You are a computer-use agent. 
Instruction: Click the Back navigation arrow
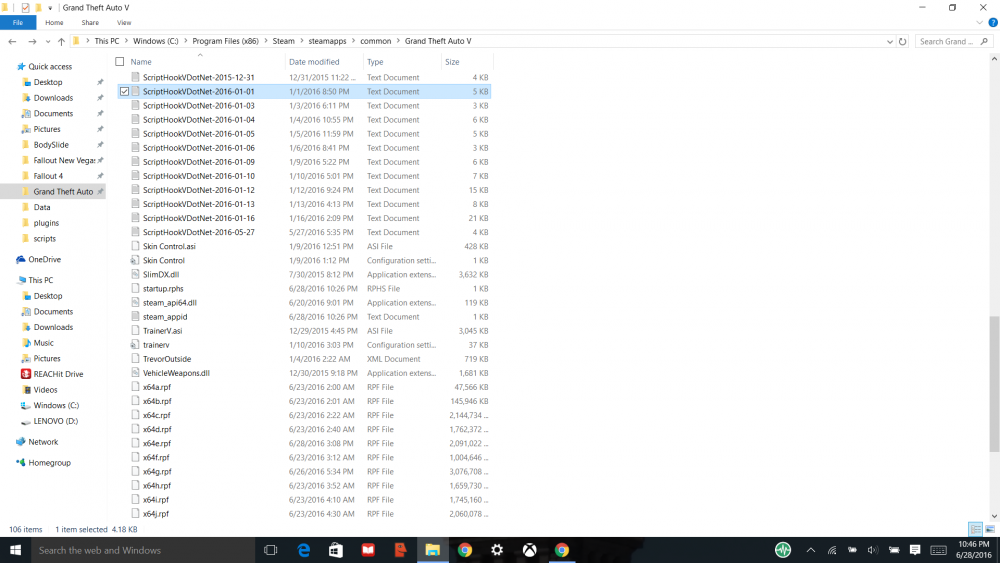12,41
